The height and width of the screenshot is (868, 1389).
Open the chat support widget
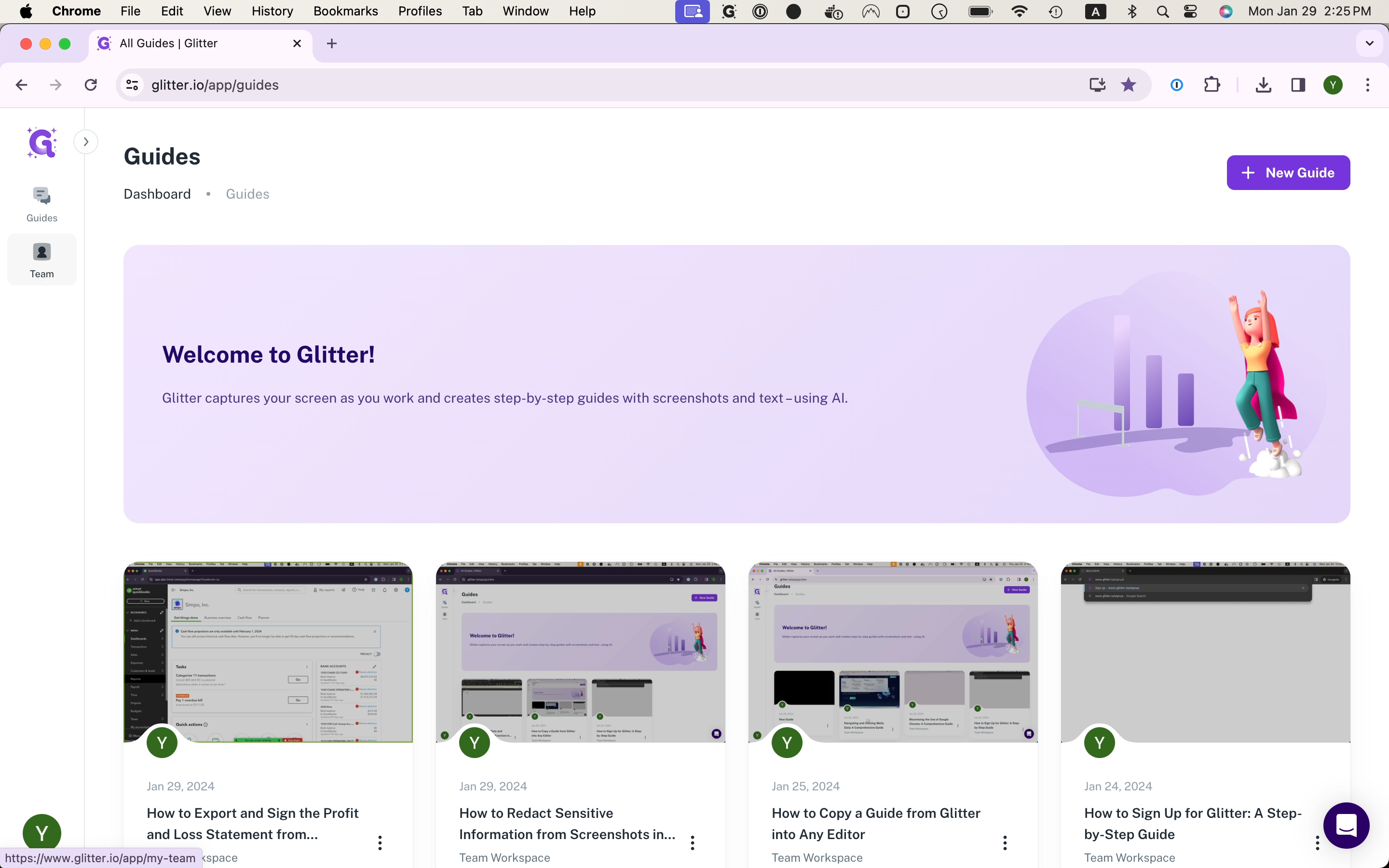tap(1346, 826)
